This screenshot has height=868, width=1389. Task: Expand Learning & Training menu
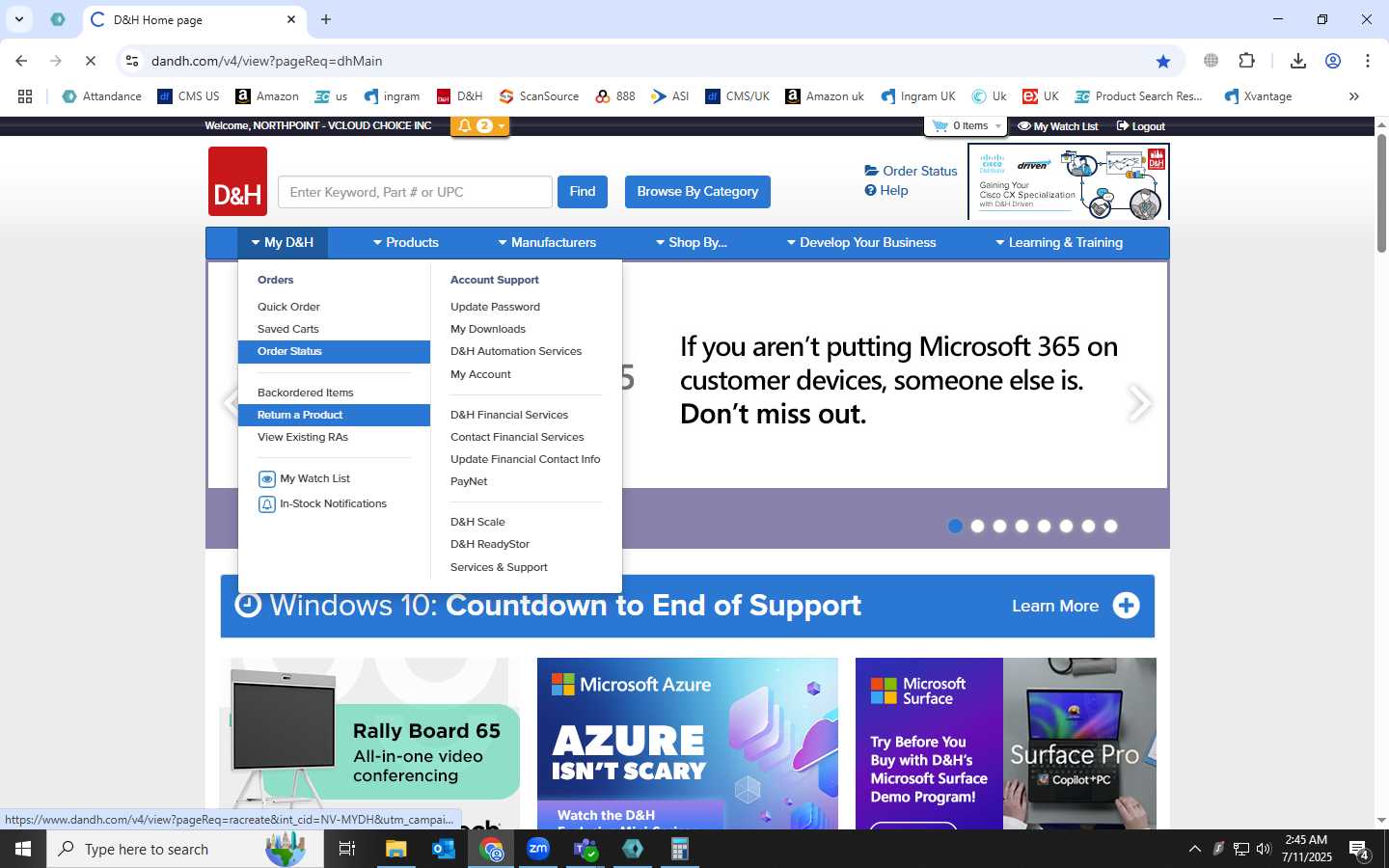point(1059,243)
